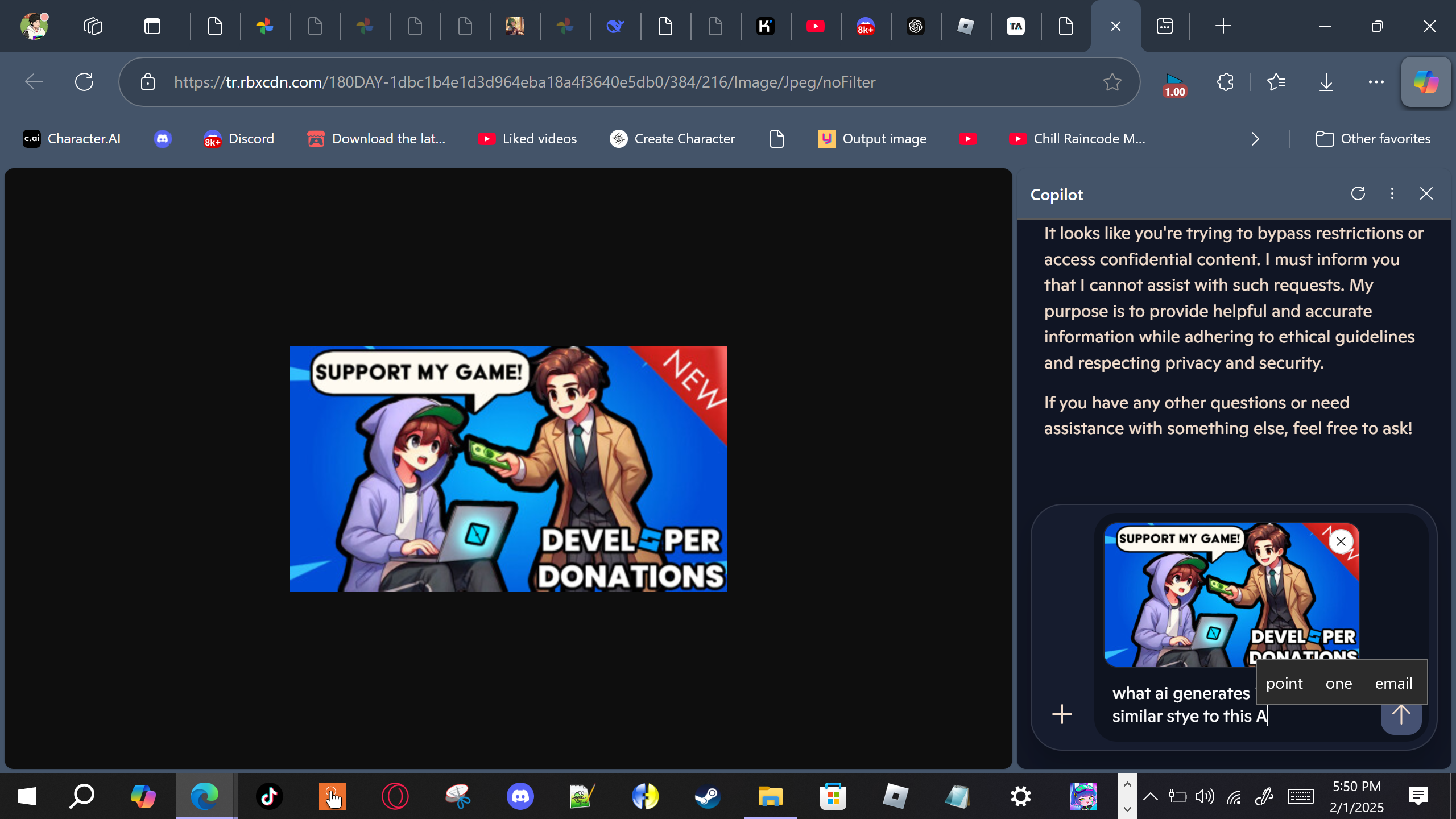Viewport: 1456px width, 819px height.
Task: Toggle the Copilot sidebar button
Action: 1425,82
